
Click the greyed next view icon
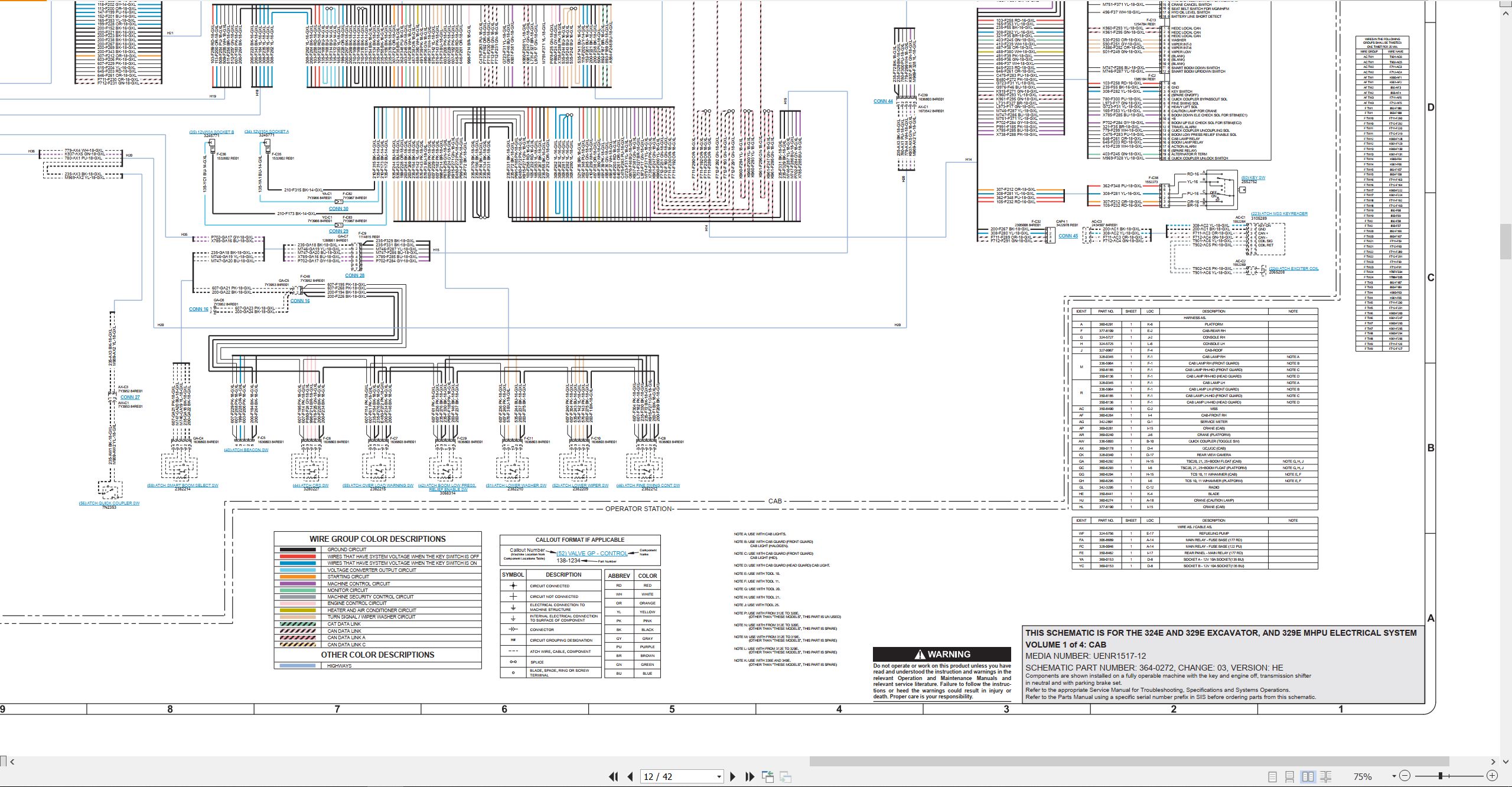[x=786, y=776]
